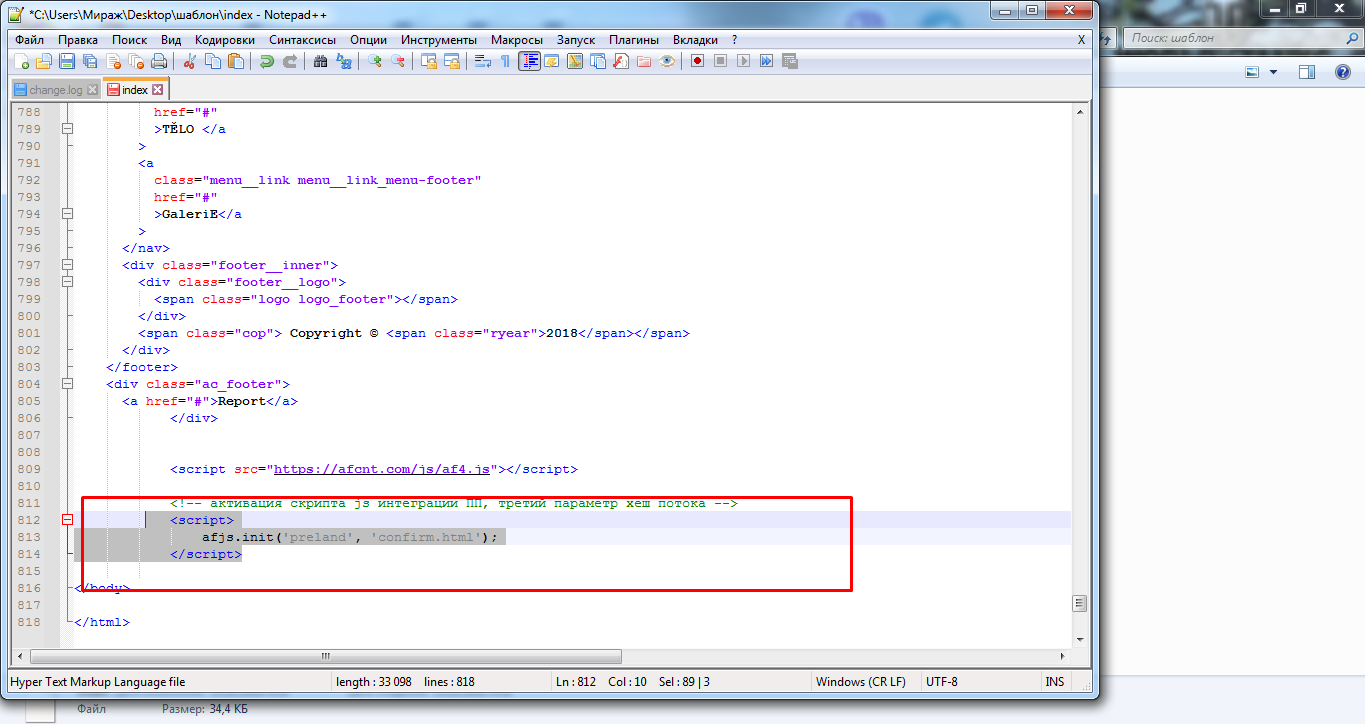Open Find with the binoculars icon
This screenshot has width=1365, height=724.
pyautogui.click(x=320, y=61)
